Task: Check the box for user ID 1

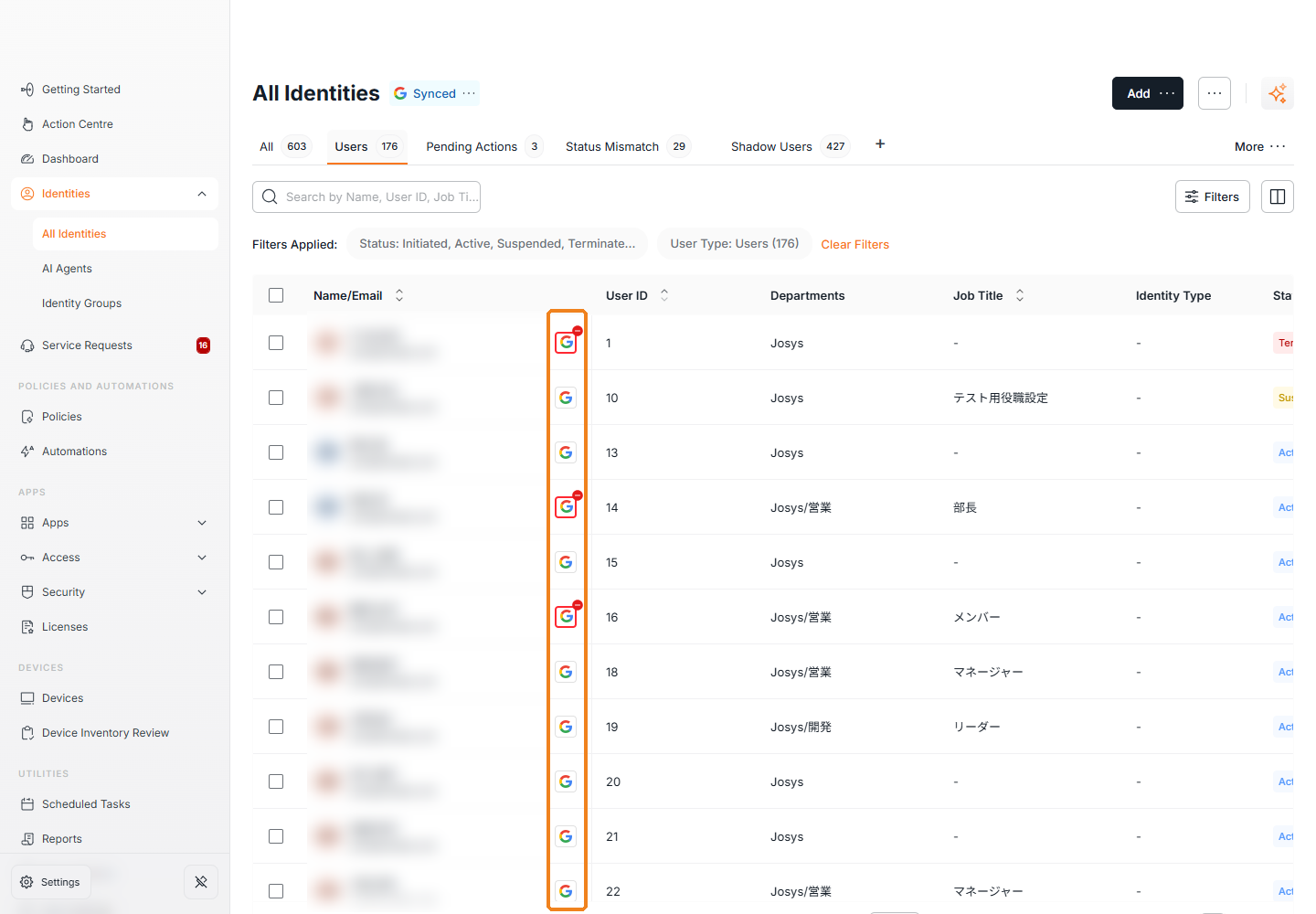Action: click(276, 343)
